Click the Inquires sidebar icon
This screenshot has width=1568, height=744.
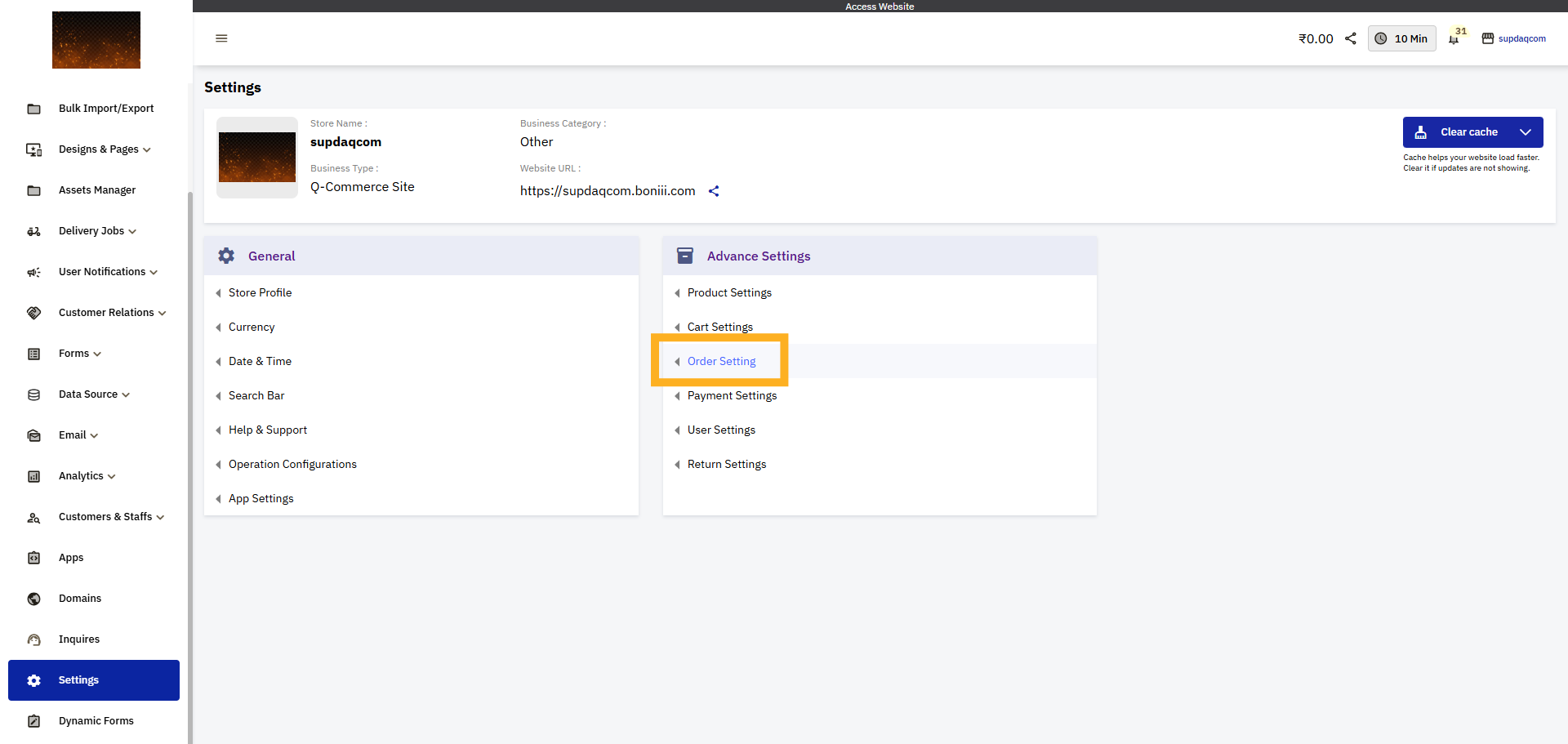pyautogui.click(x=33, y=639)
